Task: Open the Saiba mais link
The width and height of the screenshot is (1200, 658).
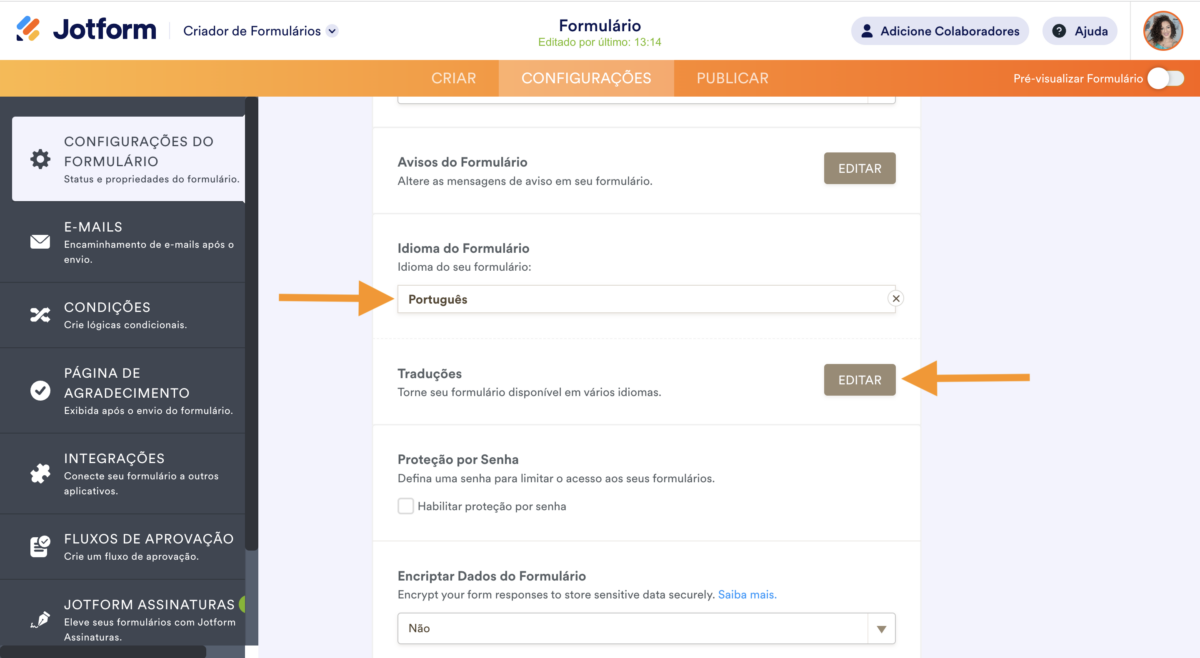Action: [747, 594]
